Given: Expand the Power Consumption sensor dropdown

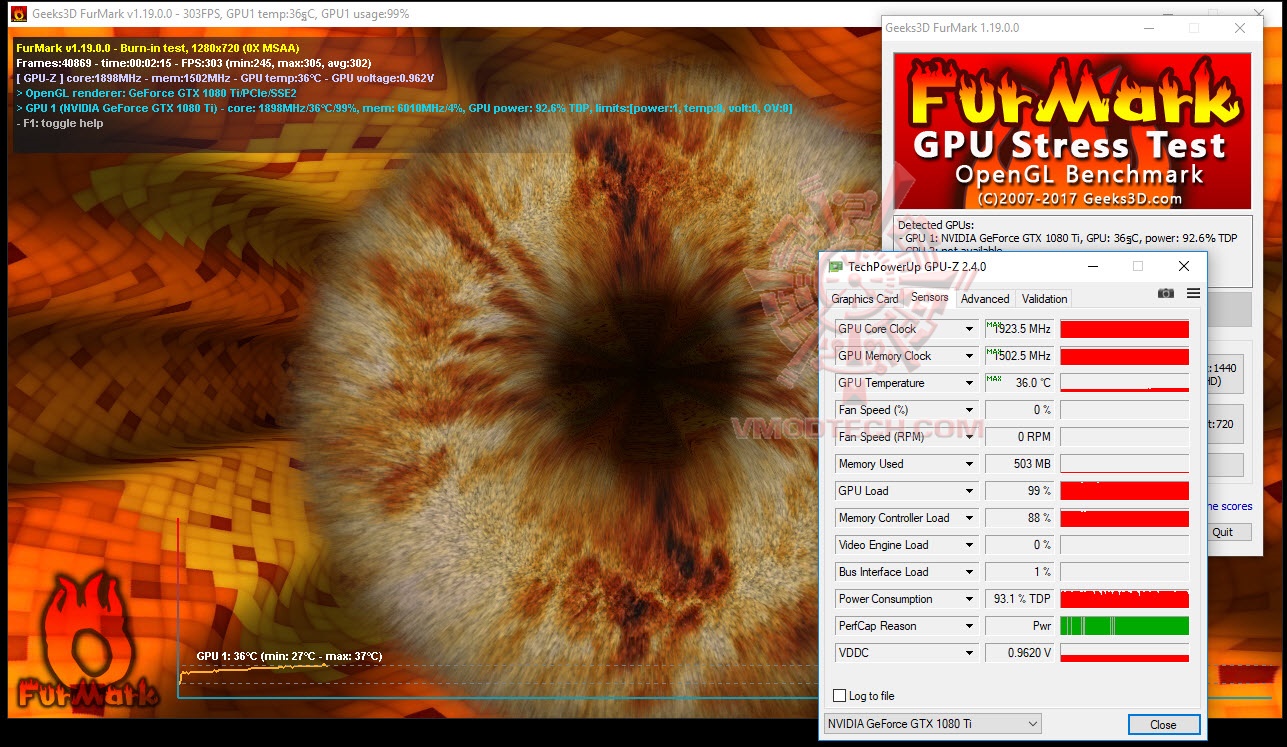Looking at the screenshot, I should [969, 599].
